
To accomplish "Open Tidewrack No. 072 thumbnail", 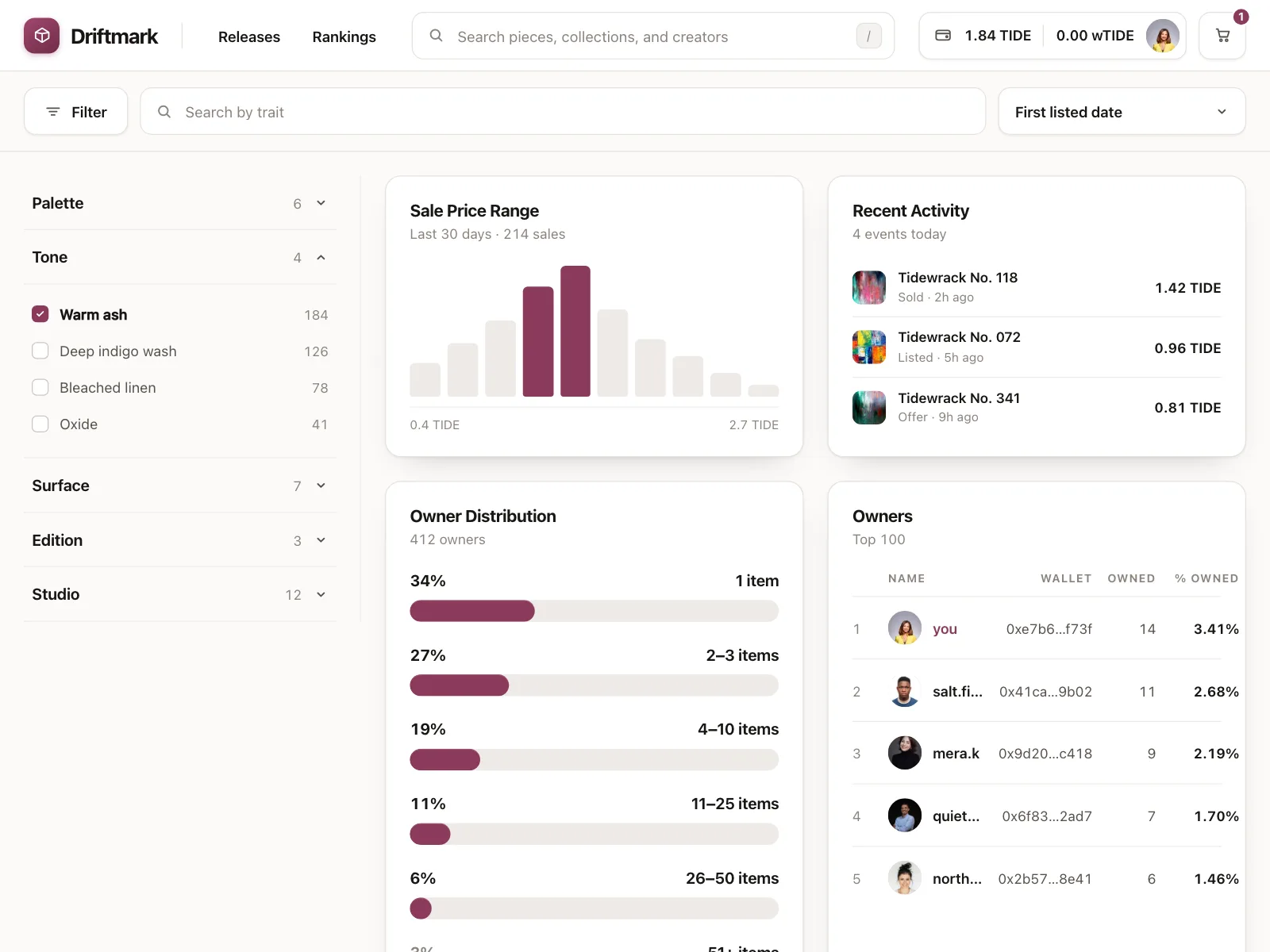I will coord(868,347).
